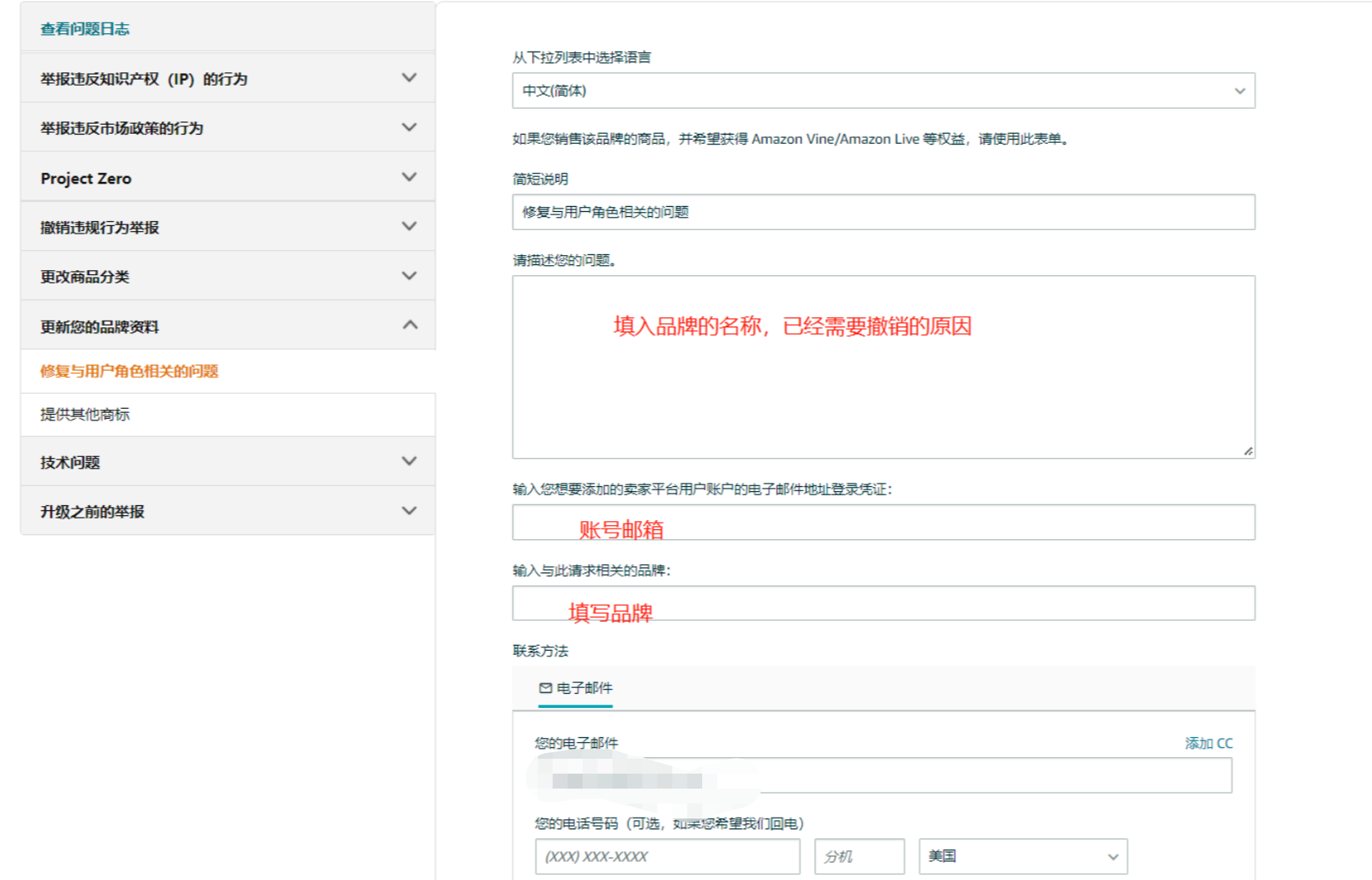
Task: Click the 输入与此请求相关的品牌 field
Action: coord(883,603)
